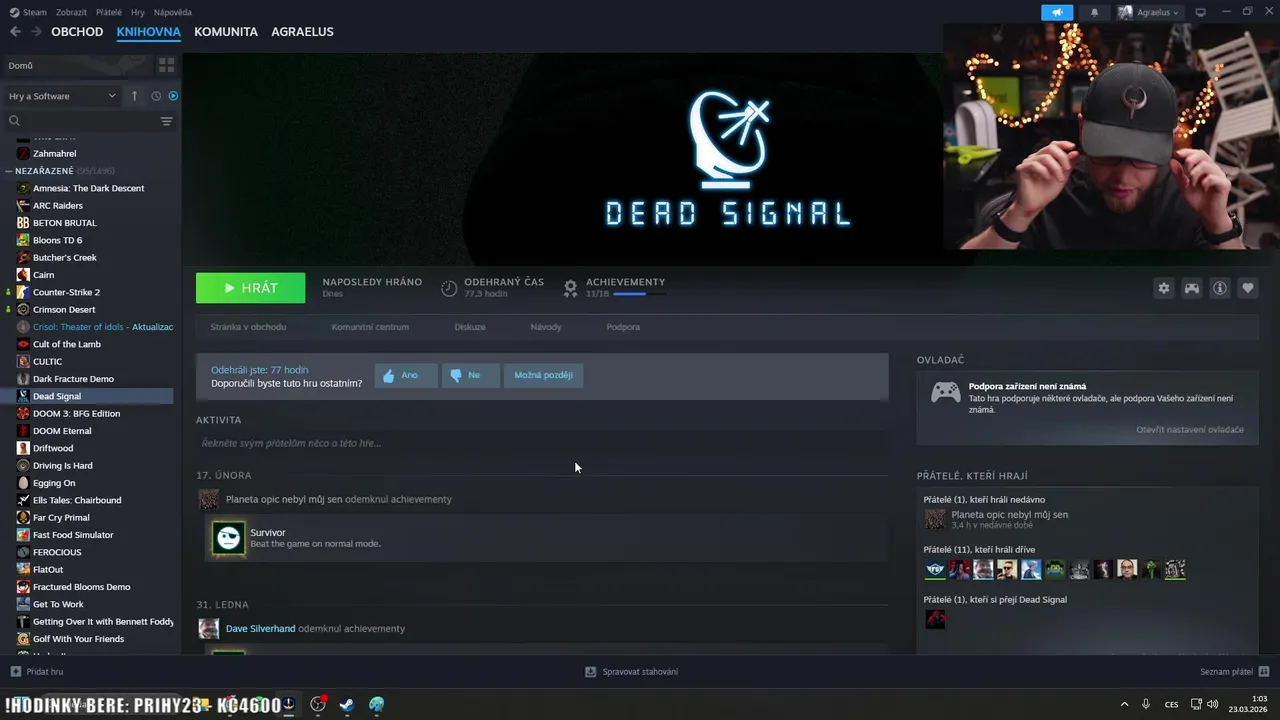
Task: Switch to Big Picture mode monitor icon
Action: coord(1201,12)
